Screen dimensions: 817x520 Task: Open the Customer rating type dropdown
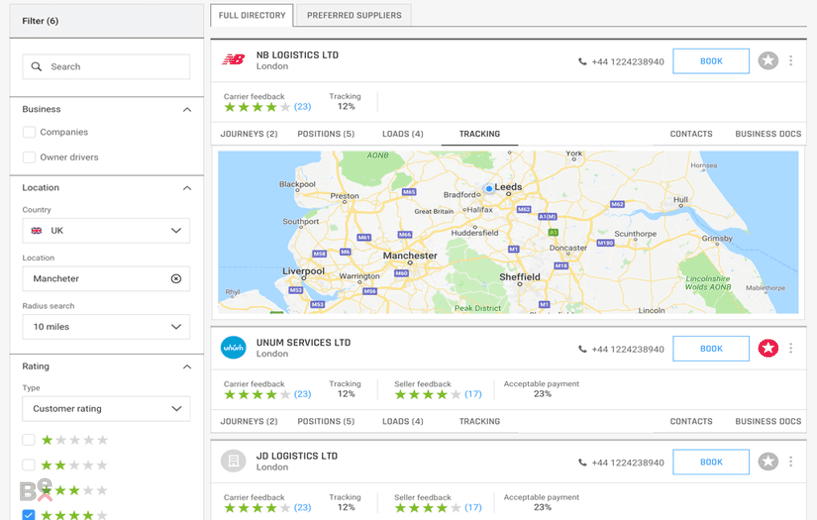click(106, 408)
